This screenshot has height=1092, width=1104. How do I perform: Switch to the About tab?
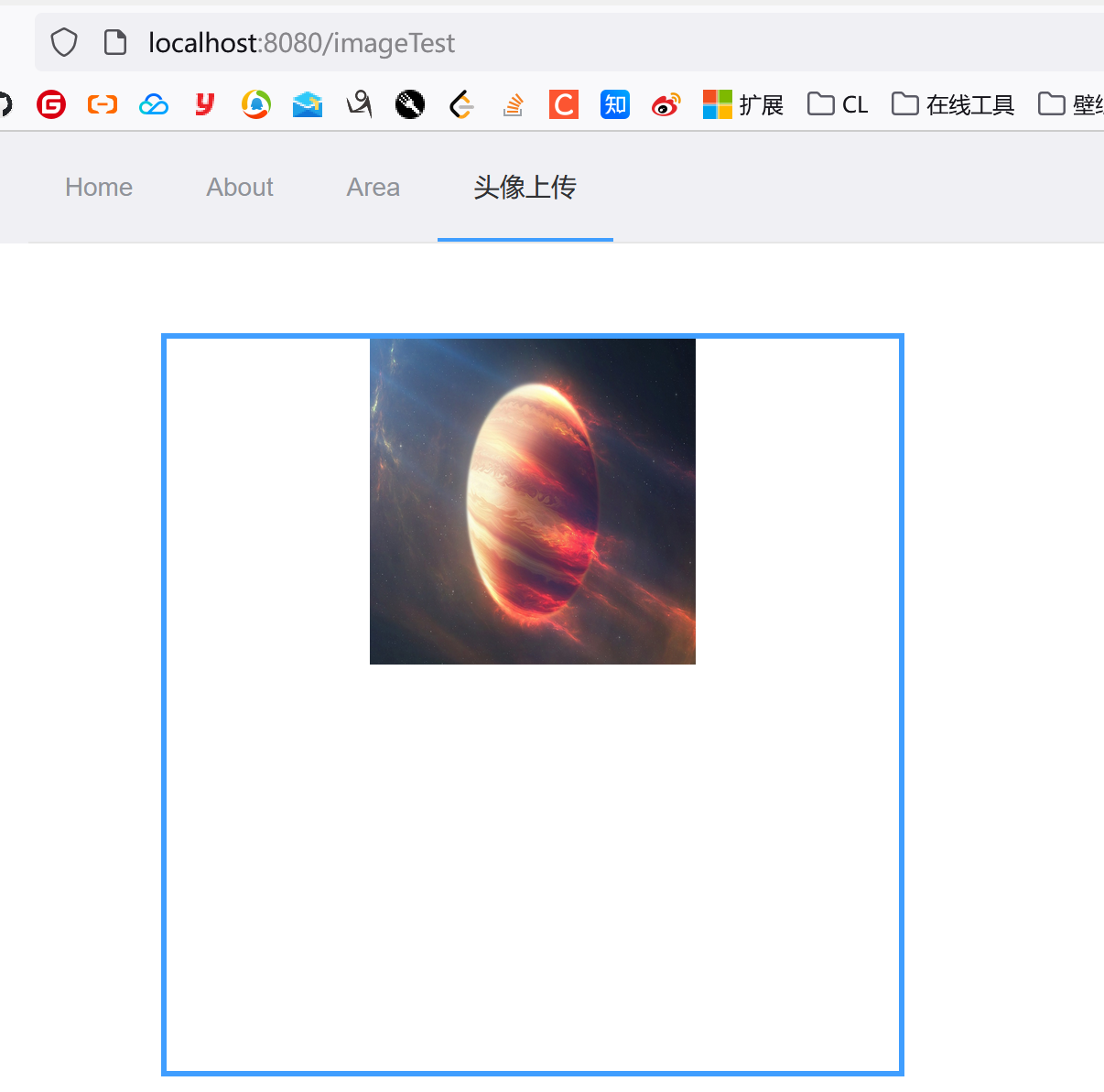click(x=240, y=187)
